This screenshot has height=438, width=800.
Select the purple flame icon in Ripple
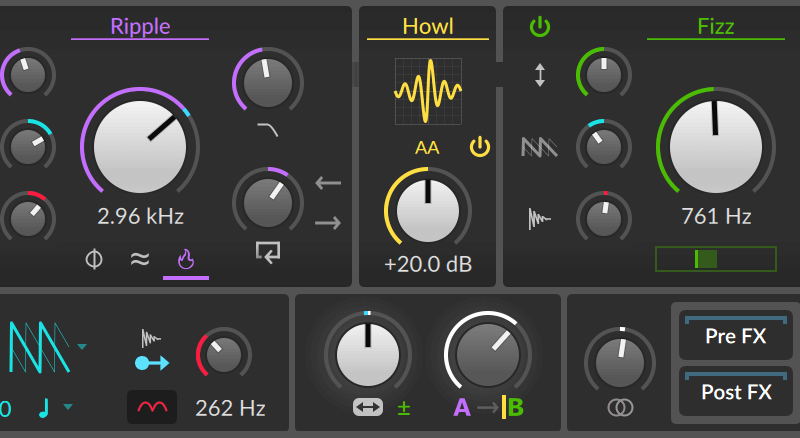(x=186, y=260)
